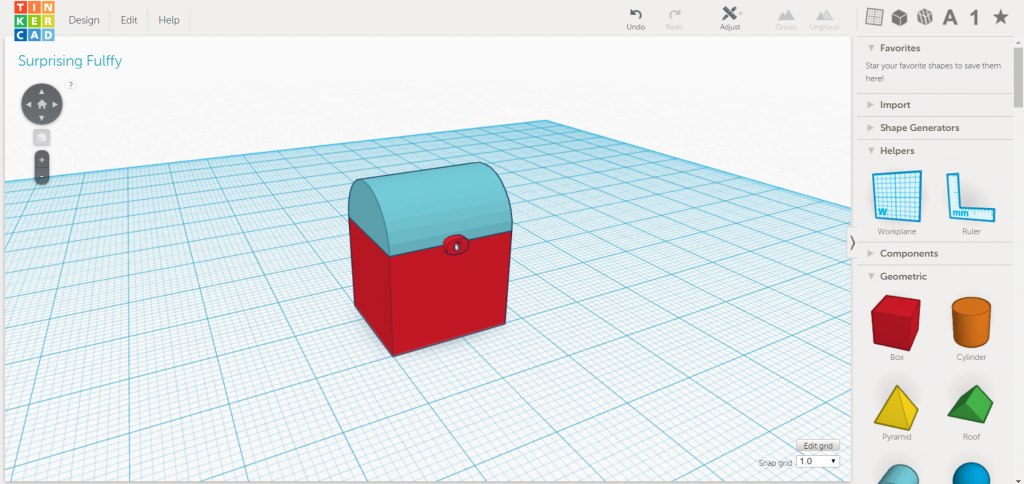Viewport: 1024px width, 484px height.
Task: Expand the Shape Generators section
Action: (918, 128)
